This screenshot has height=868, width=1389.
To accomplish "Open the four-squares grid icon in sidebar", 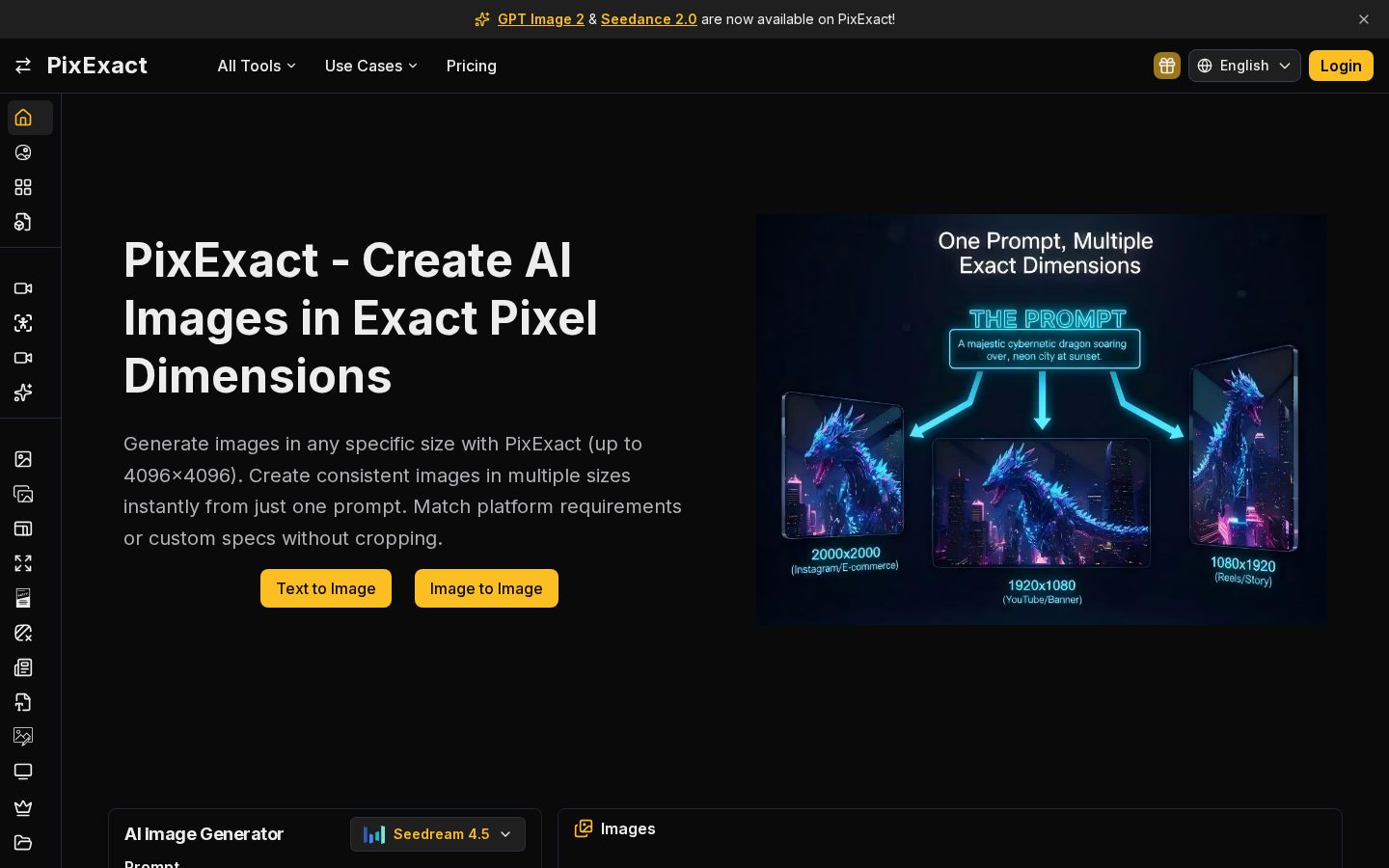I will click(23, 187).
